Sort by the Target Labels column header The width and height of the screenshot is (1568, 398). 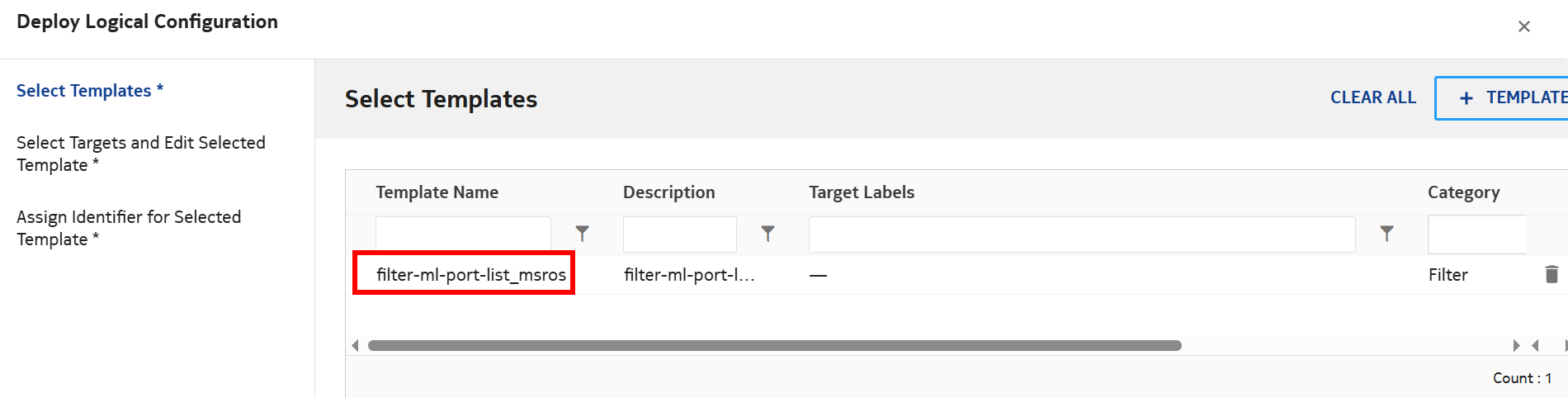(x=861, y=192)
